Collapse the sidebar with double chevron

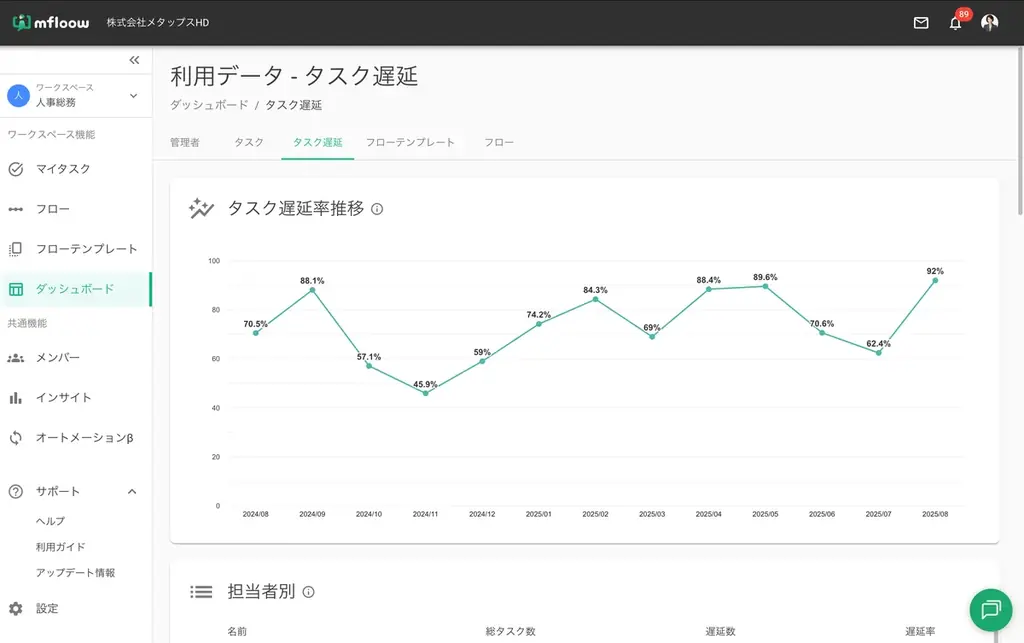[x=134, y=60]
